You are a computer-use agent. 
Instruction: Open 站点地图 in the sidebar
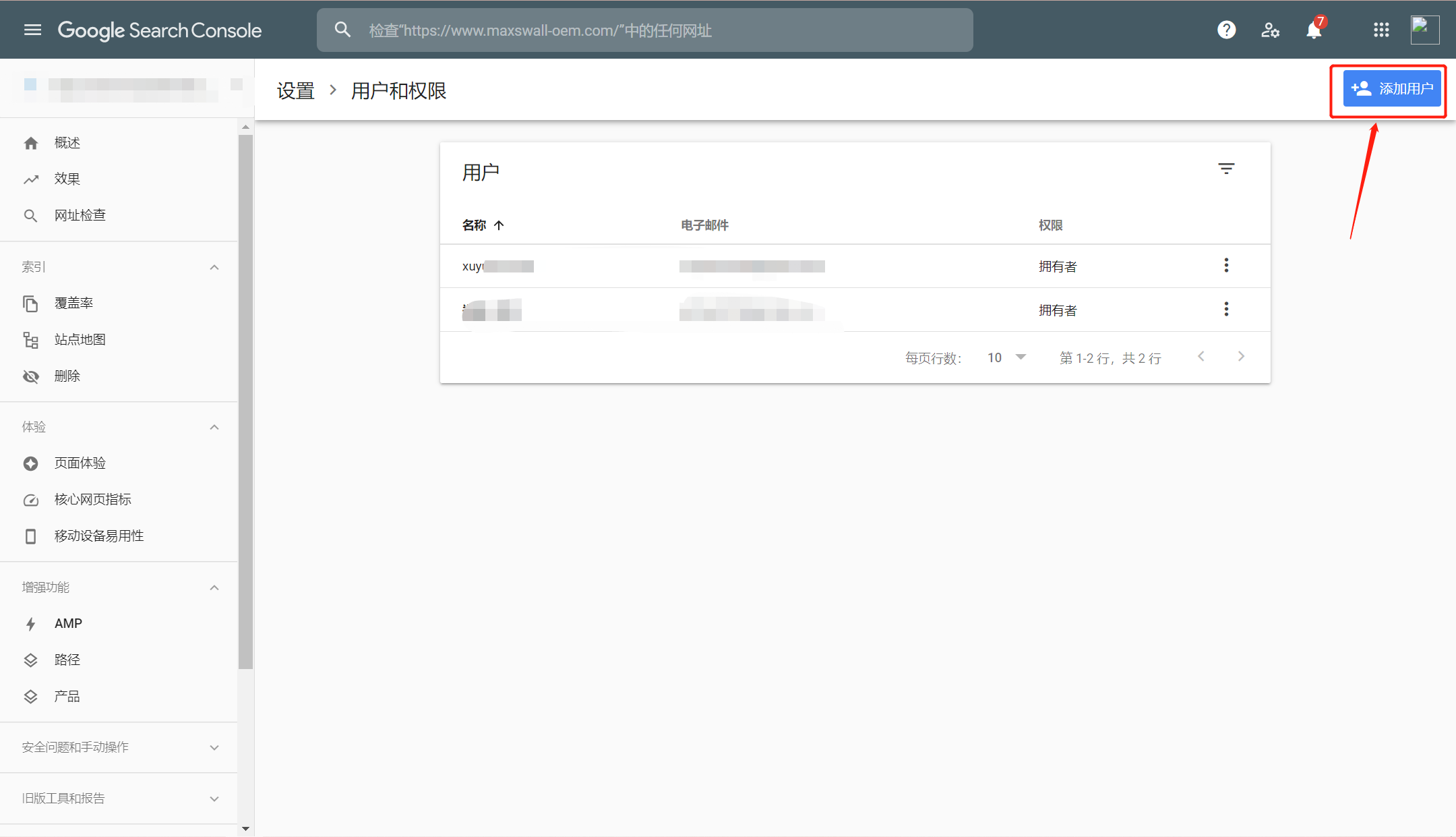[x=80, y=339]
